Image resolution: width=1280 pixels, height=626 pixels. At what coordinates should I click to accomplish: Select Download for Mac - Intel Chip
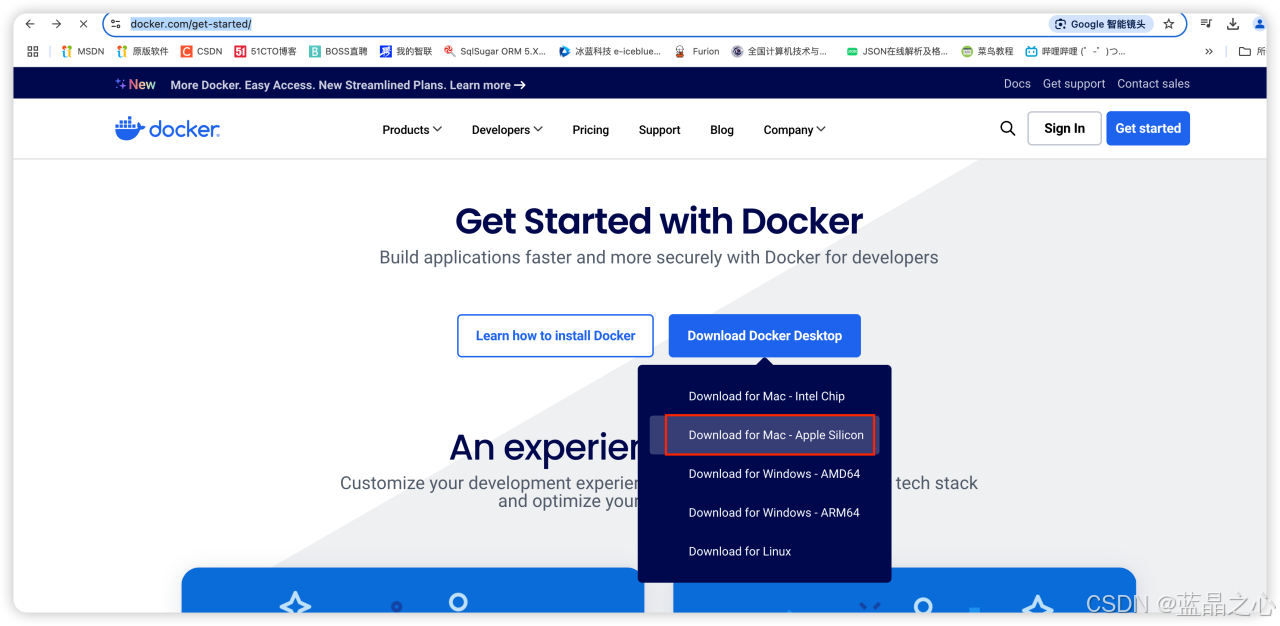pyautogui.click(x=766, y=396)
